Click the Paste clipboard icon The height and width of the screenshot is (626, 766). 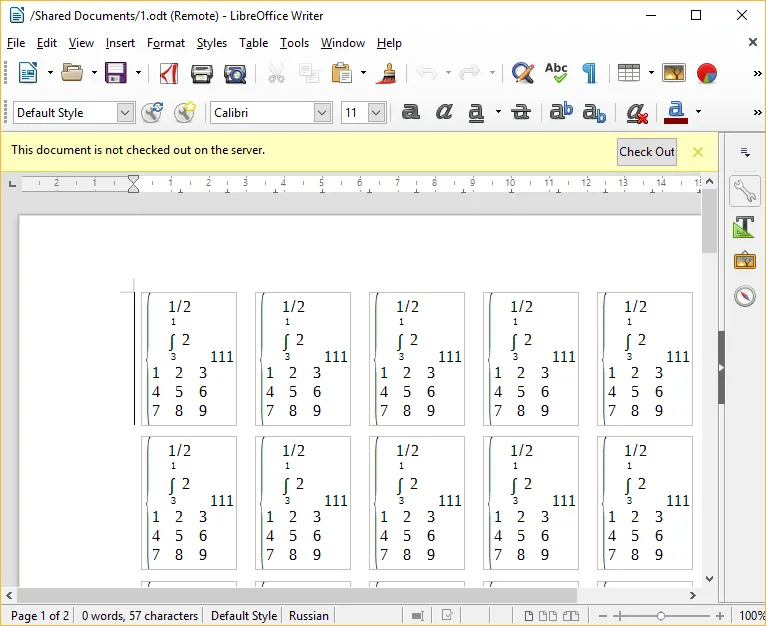point(341,73)
